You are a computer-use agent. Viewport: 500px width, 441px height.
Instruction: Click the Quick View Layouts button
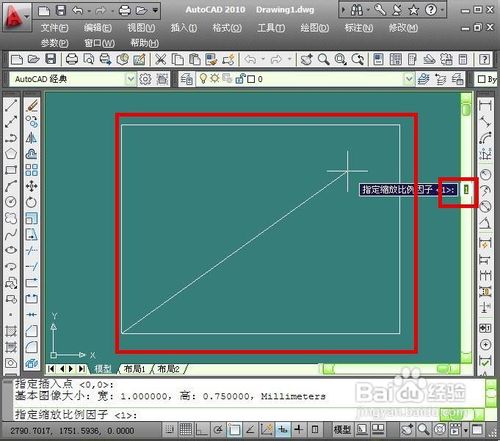[x=362, y=430]
